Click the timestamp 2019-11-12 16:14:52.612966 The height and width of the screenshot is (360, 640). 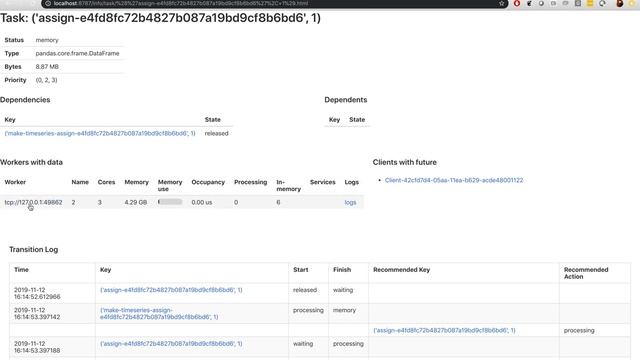coord(37,293)
